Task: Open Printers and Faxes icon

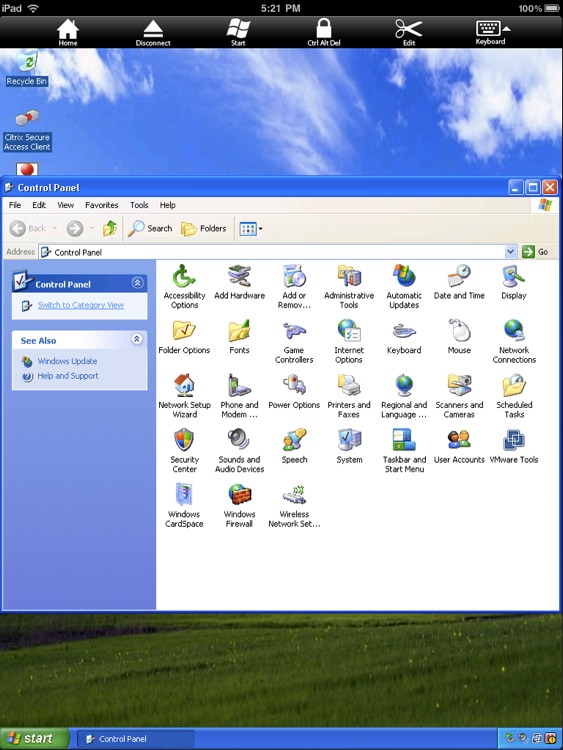Action: tap(349, 396)
